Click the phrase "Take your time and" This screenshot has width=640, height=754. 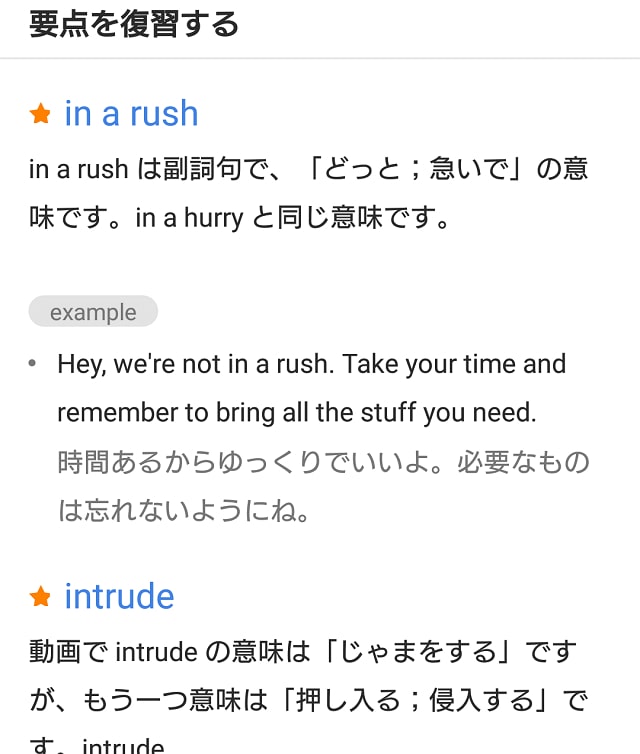[x=454, y=364]
